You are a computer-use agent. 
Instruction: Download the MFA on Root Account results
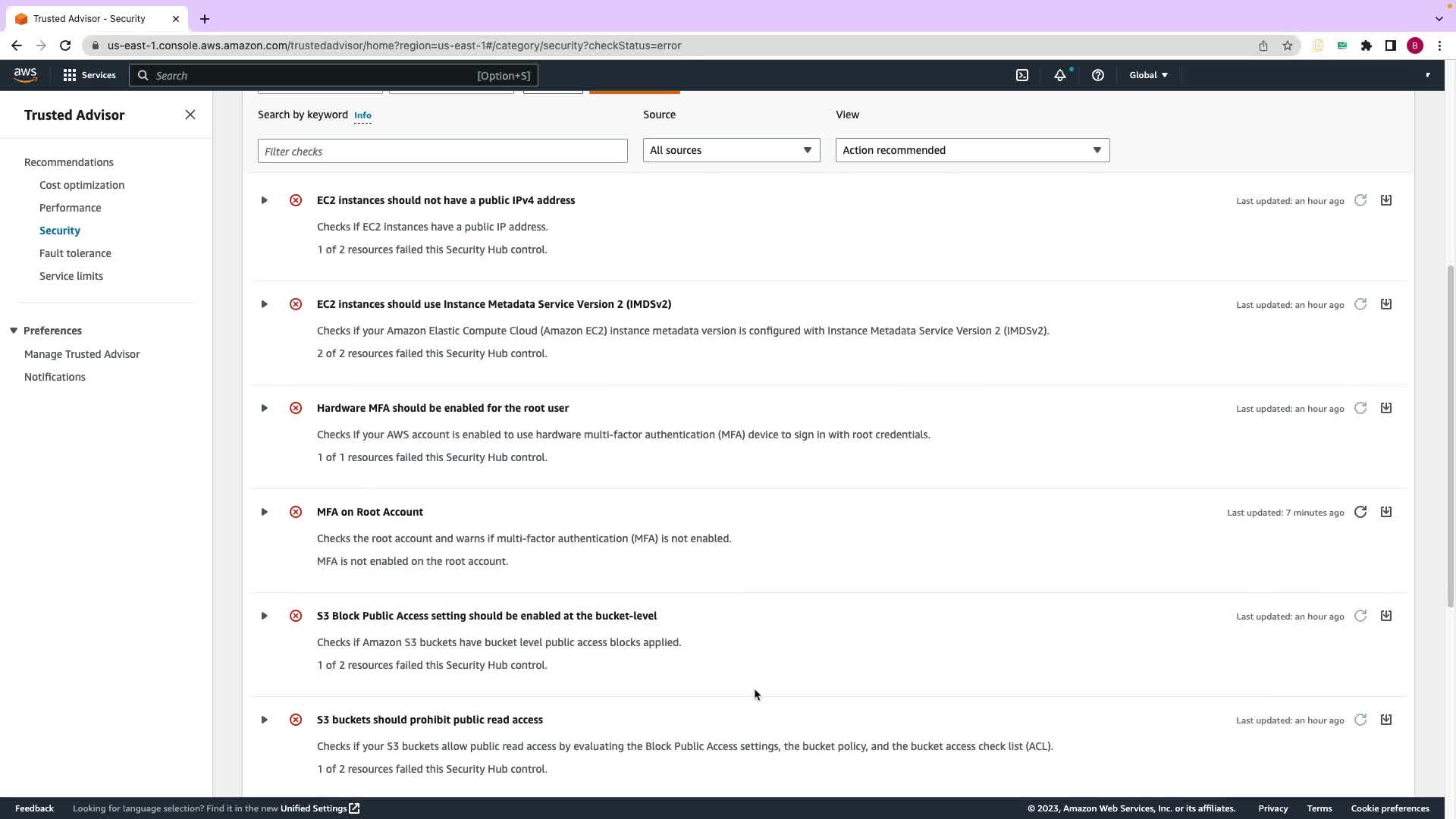[1386, 512]
